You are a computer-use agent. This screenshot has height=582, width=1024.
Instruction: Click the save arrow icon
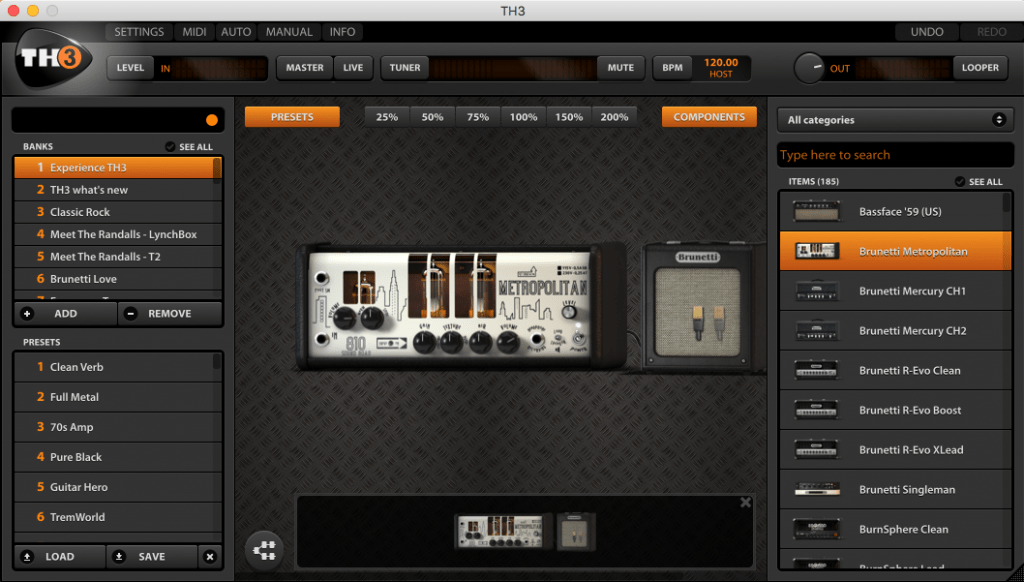118,557
